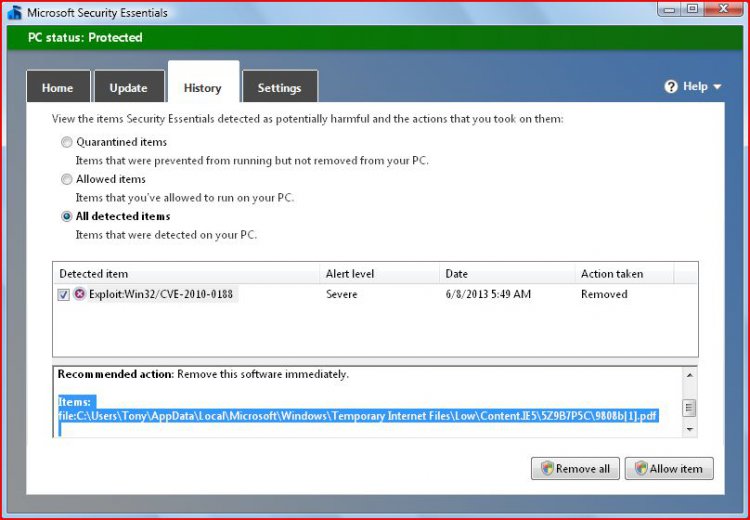Sort by Date column header
Image resolution: width=750 pixels, height=520 pixels.
507,274
